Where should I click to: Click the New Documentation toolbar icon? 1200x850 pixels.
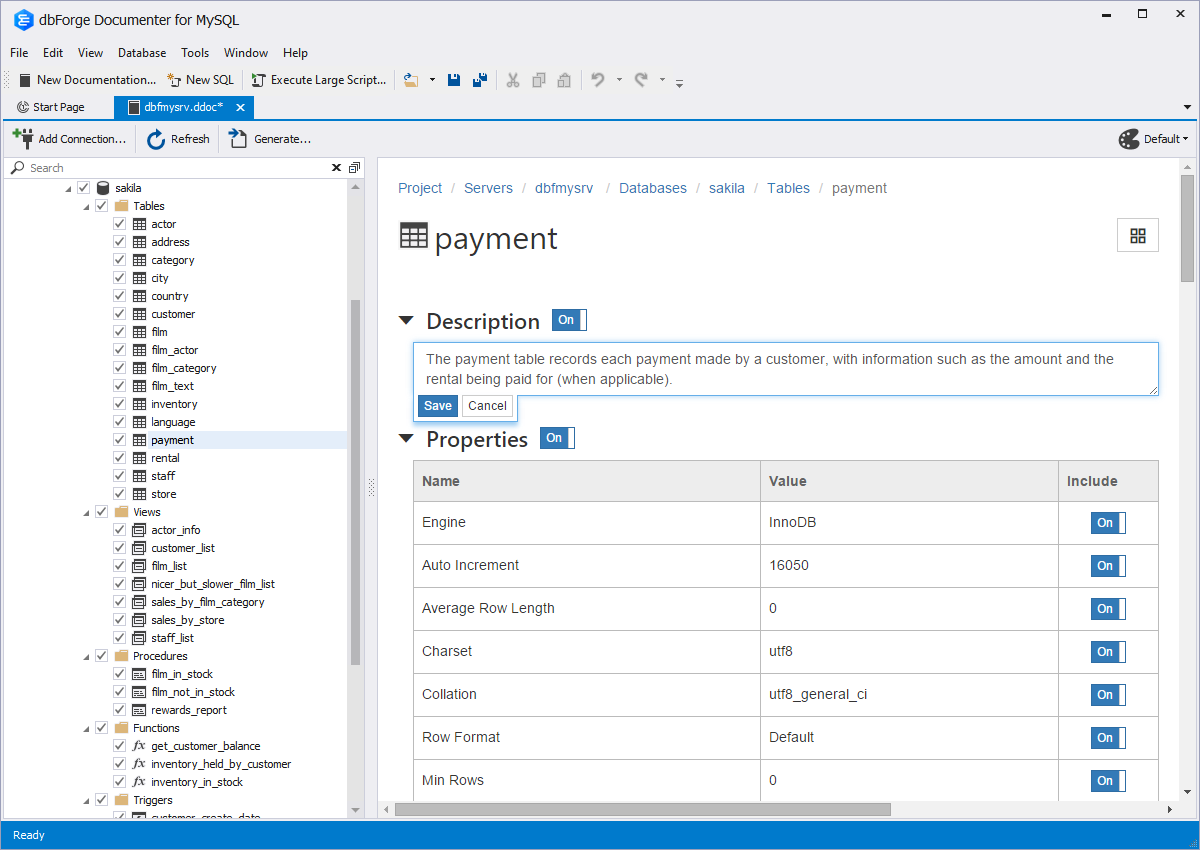coord(25,80)
